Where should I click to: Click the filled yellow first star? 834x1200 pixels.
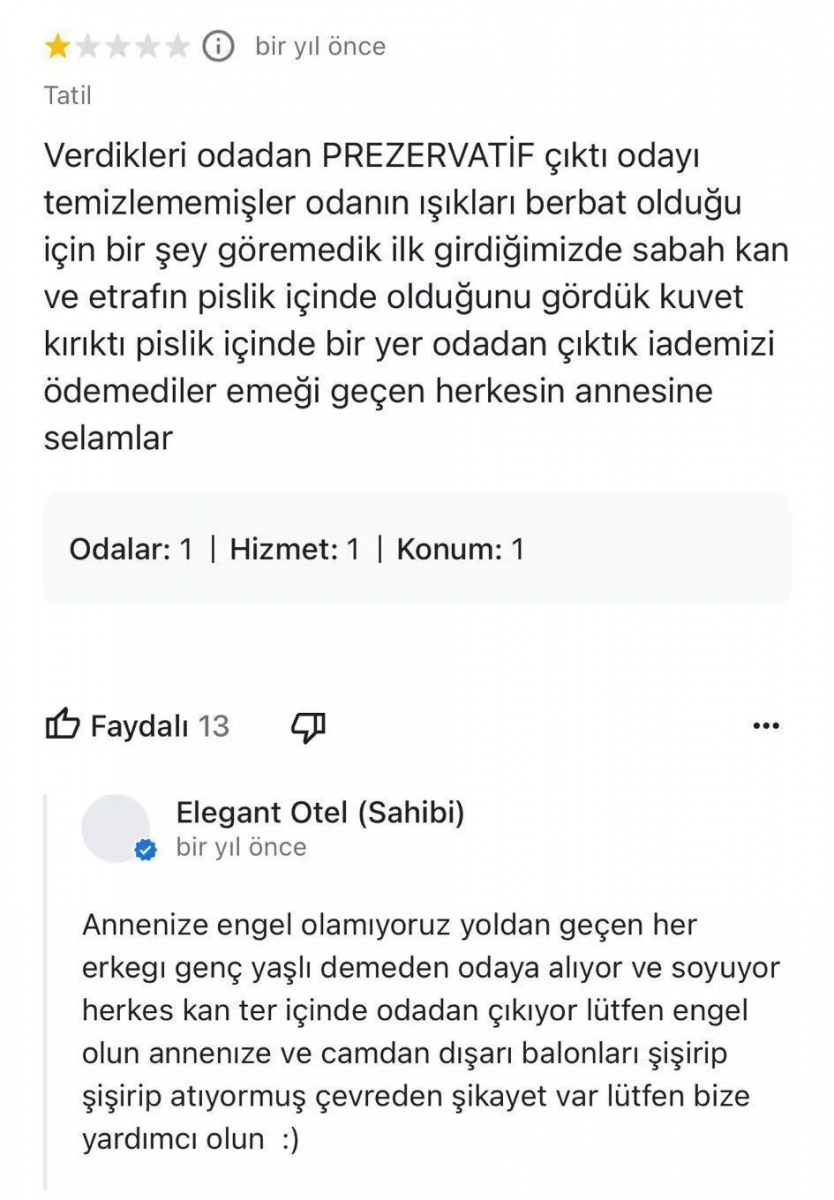(57, 46)
